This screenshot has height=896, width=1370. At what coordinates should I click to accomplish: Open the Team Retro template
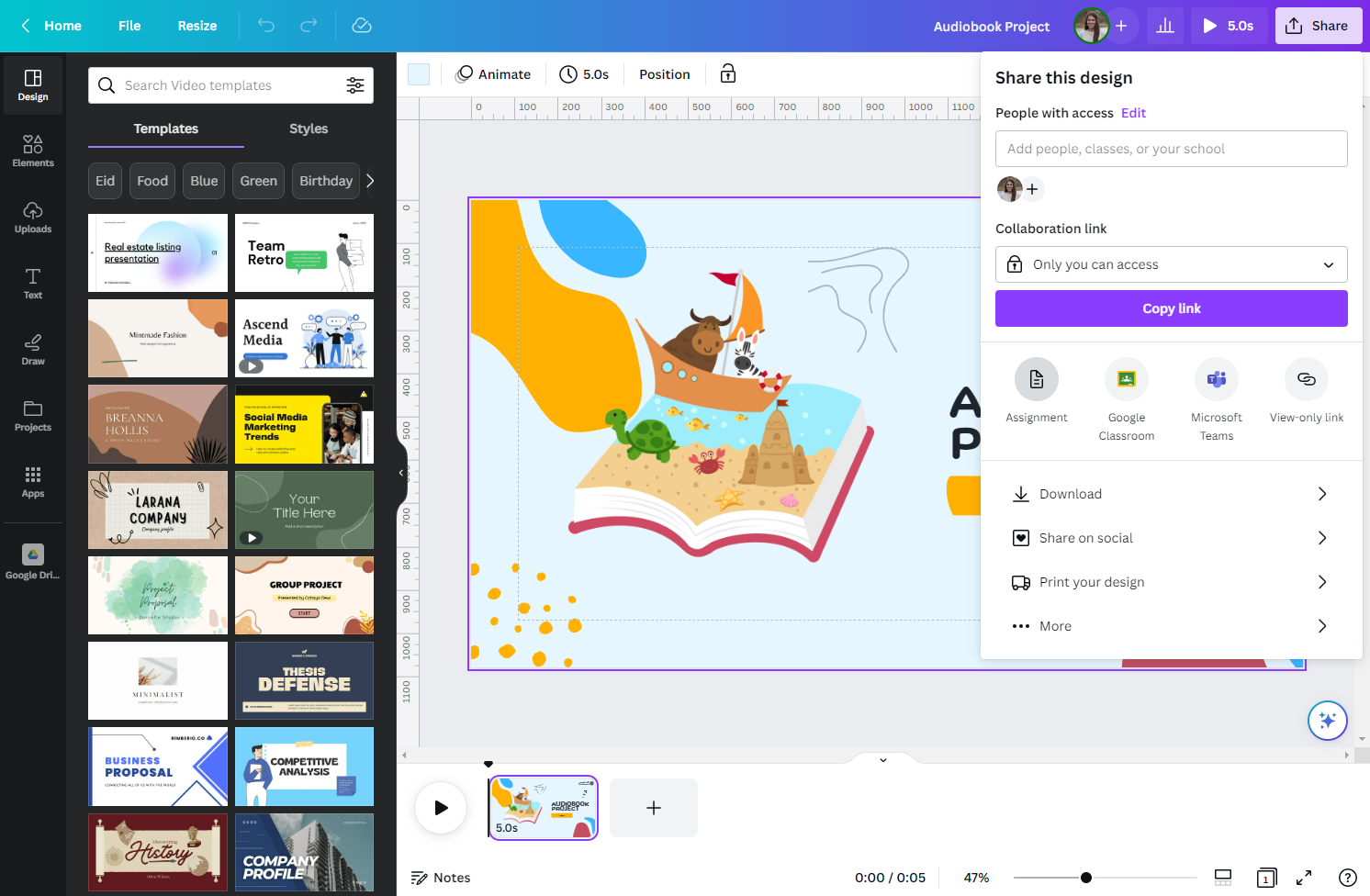point(304,252)
